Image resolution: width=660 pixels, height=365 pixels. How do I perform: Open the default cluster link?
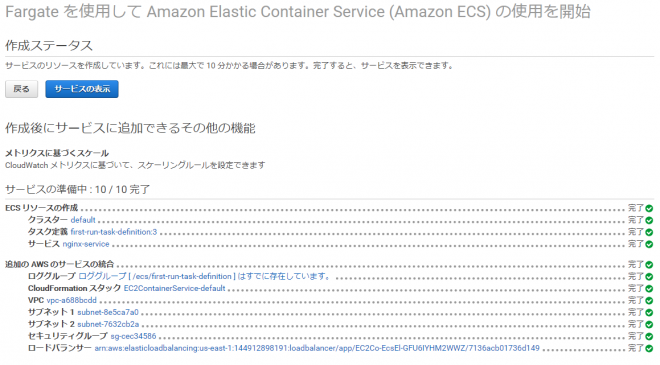click(x=83, y=220)
